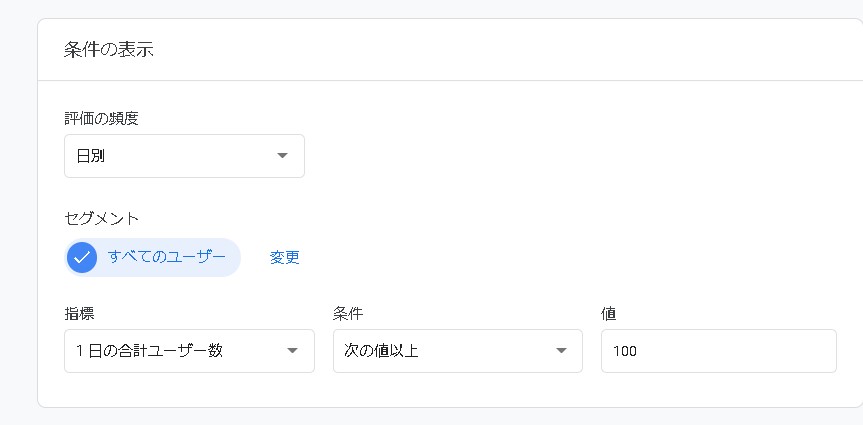Screen dimensions: 863x425
Task: Click the セグメント label
Action: click(101, 217)
